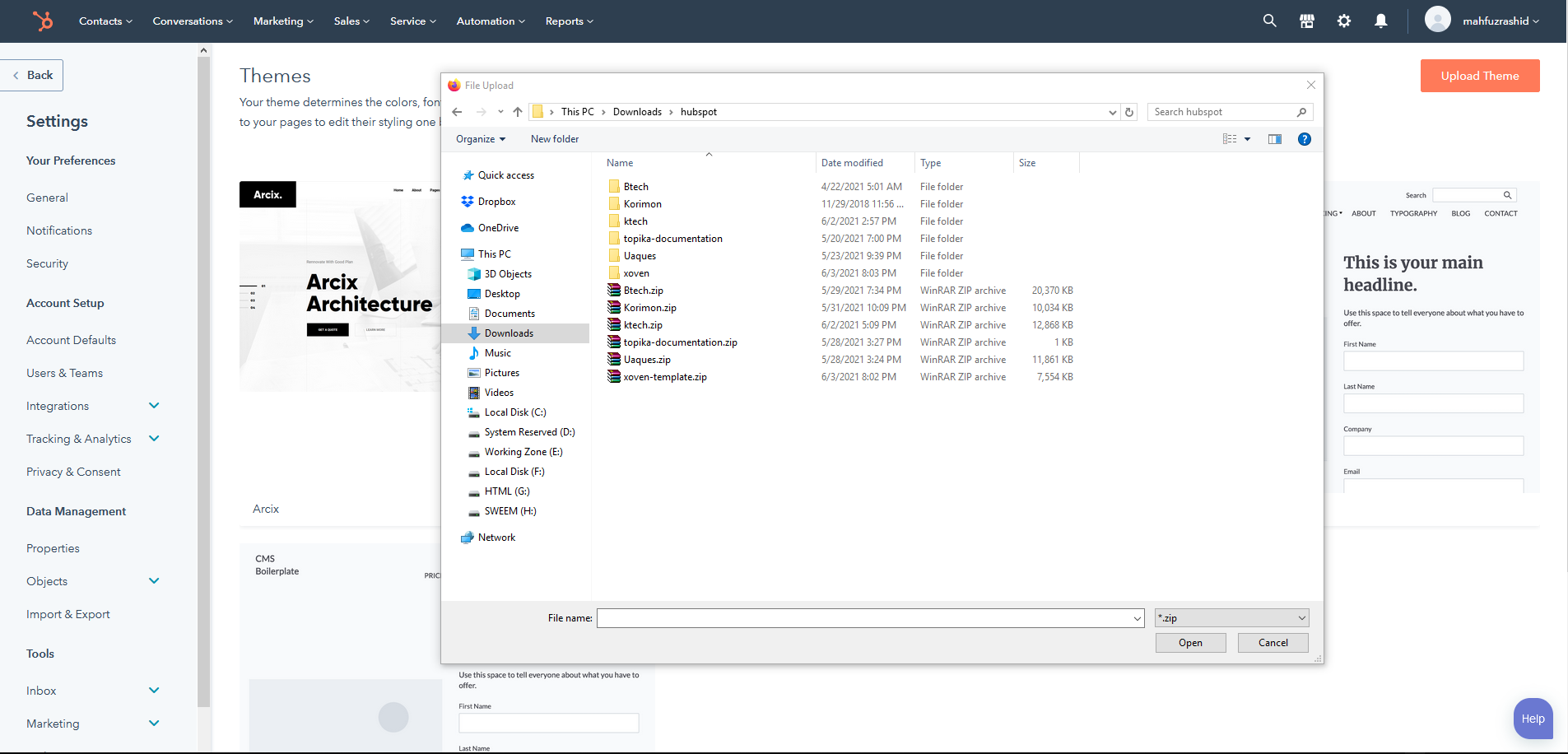This screenshot has width=1568, height=754.
Task: Open the file dialog help icon
Action: pyautogui.click(x=1304, y=139)
